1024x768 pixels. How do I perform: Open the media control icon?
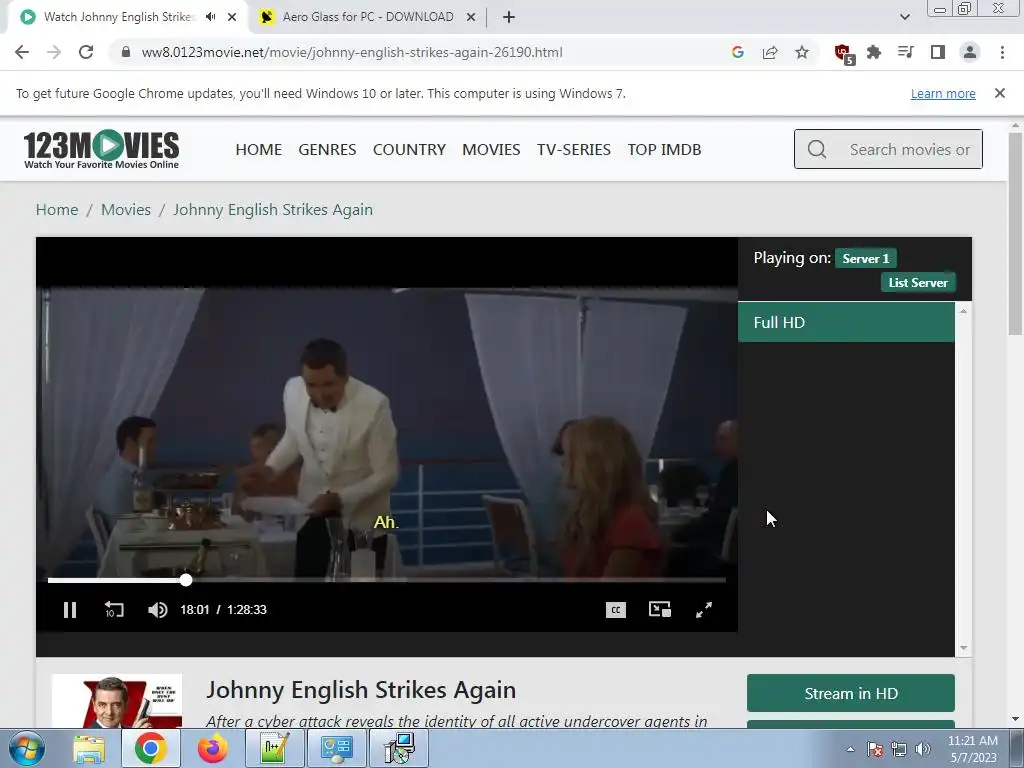(x=906, y=52)
